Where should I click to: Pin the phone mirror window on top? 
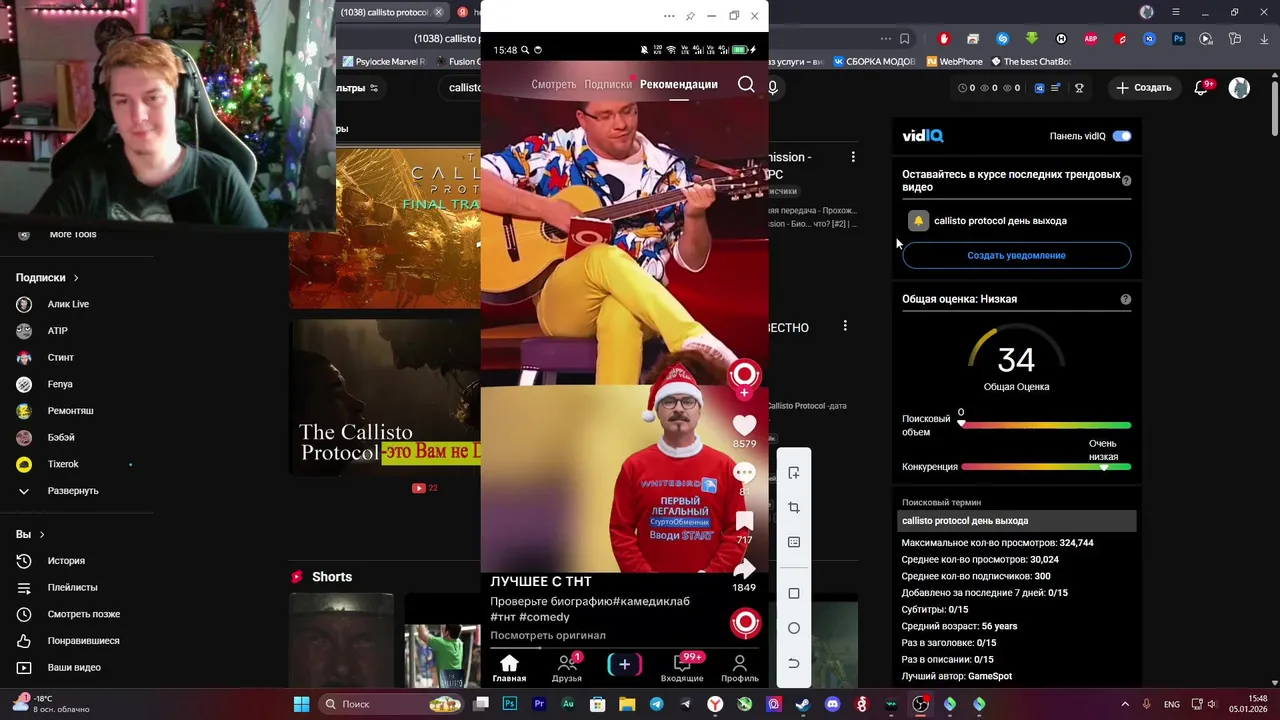click(x=690, y=16)
